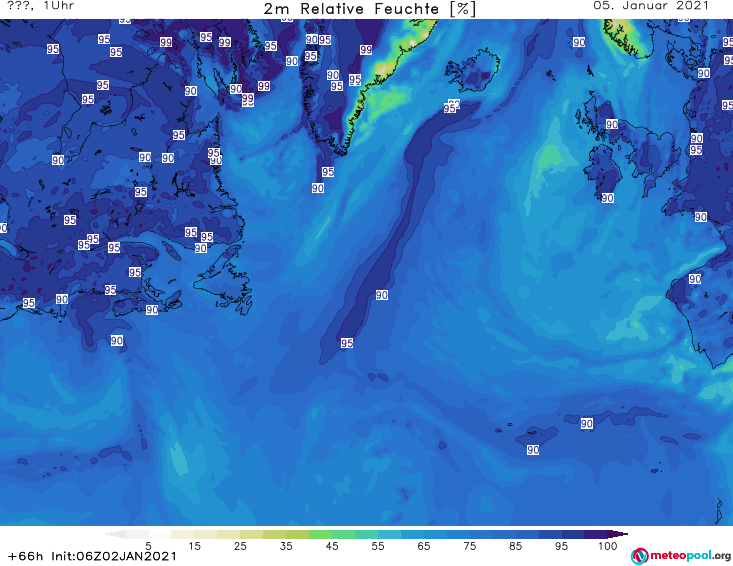Click the '15' label under the color scale
This screenshot has height=566, width=733.
pyautogui.click(x=194, y=546)
